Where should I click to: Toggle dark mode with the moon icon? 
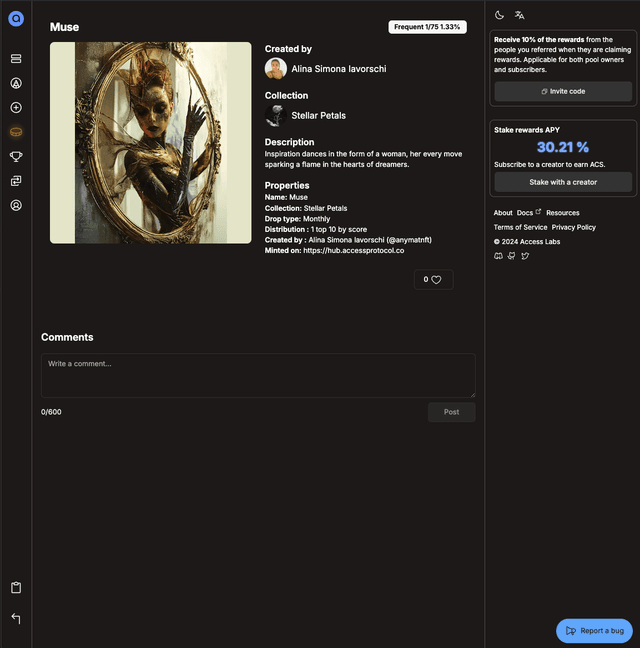pyautogui.click(x=499, y=15)
